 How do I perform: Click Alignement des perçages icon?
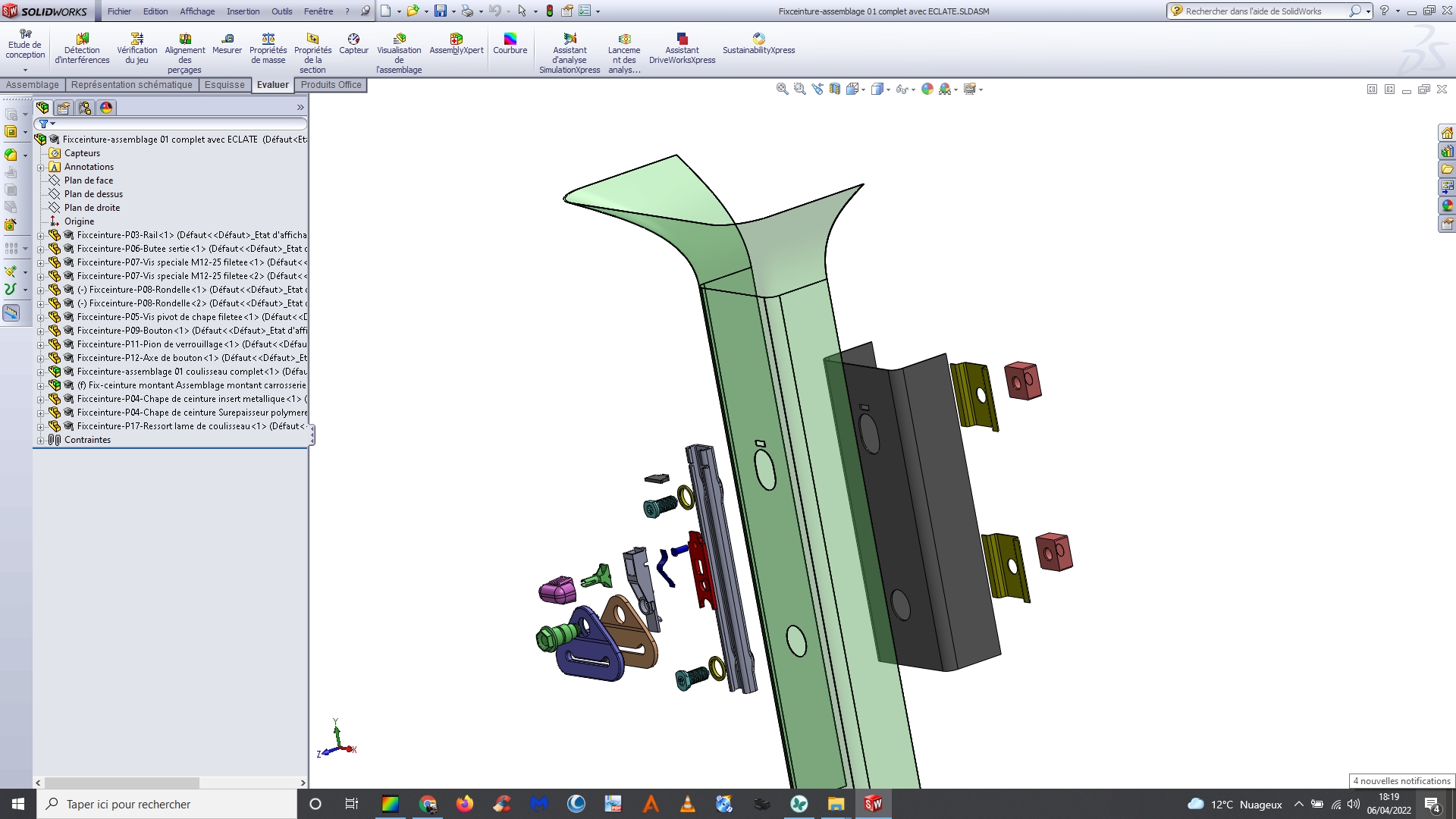point(185,53)
